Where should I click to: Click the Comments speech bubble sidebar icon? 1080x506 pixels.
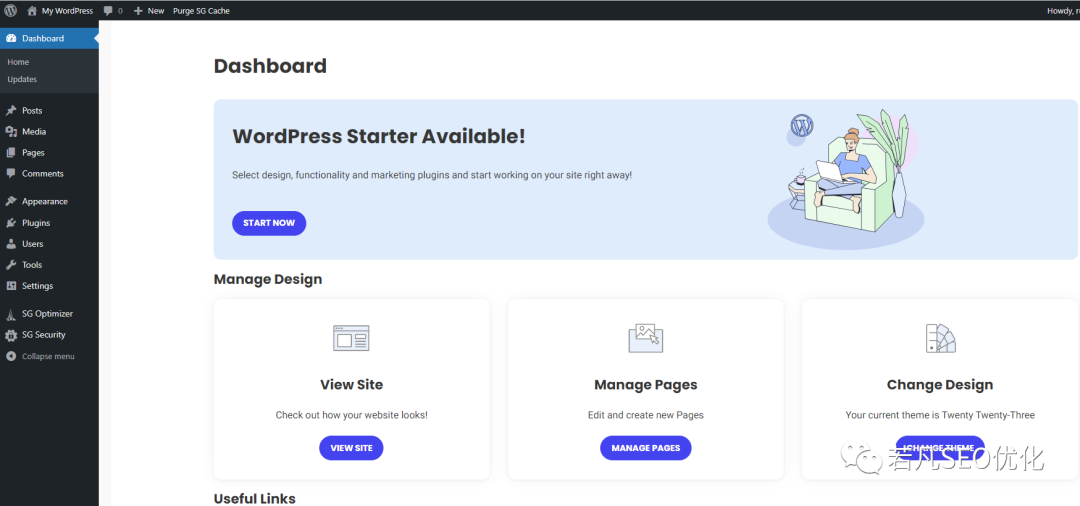(11, 173)
